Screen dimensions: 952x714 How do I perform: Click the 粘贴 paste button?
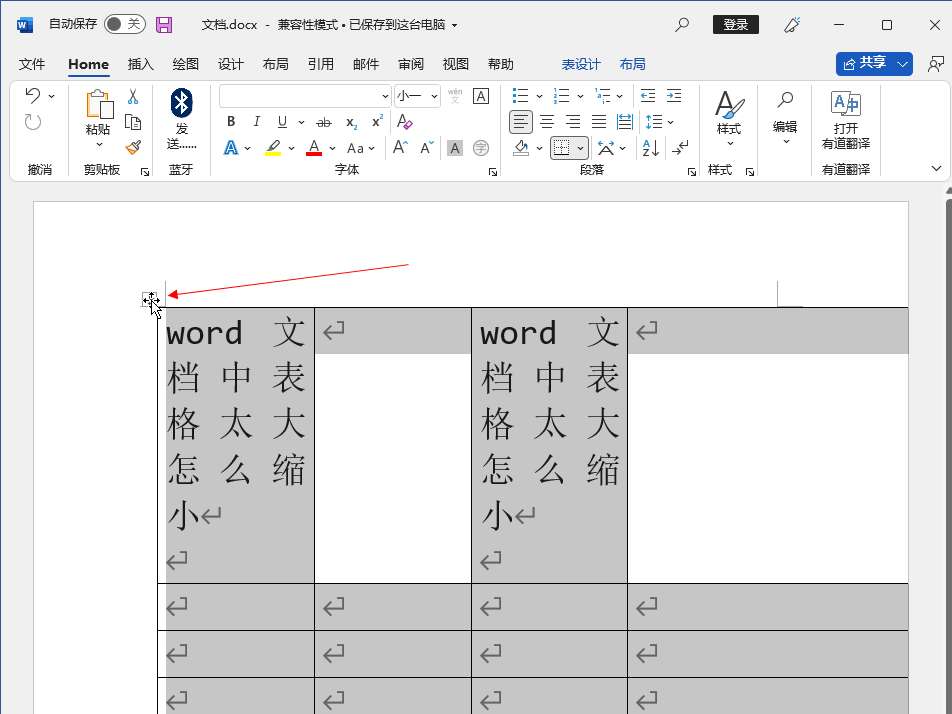coord(98,119)
